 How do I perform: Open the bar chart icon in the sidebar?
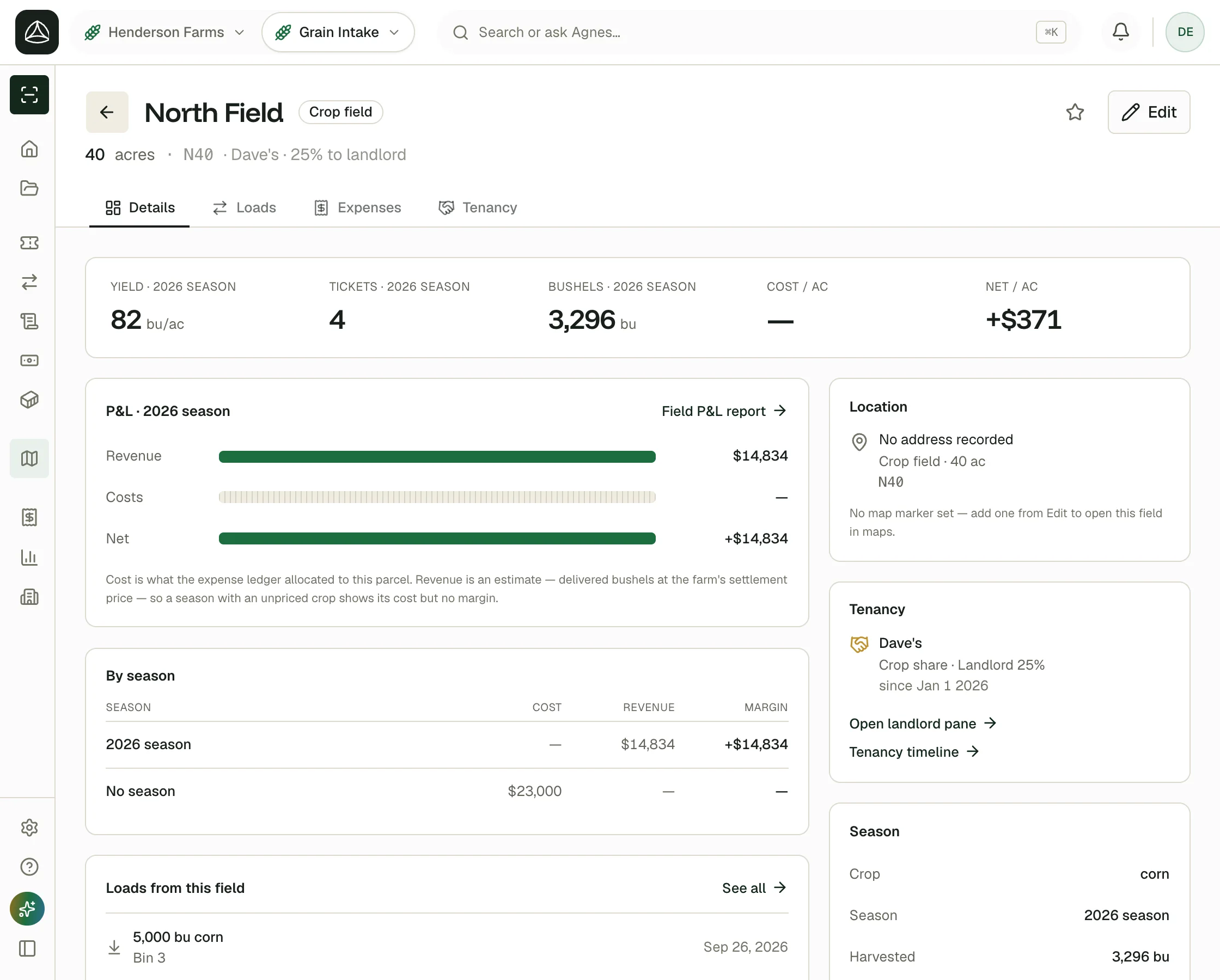pyautogui.click(x=29, y=558)
